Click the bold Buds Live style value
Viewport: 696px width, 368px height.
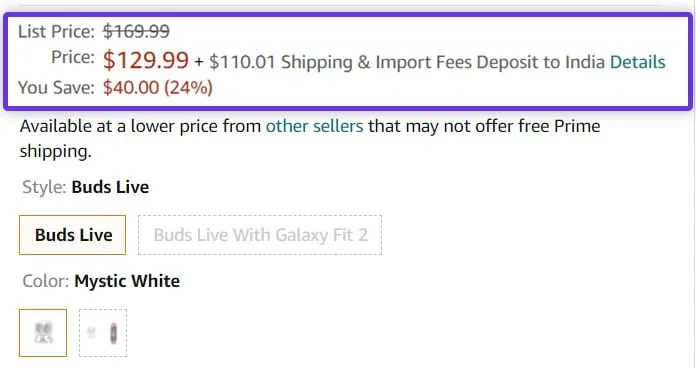point(110,187)
